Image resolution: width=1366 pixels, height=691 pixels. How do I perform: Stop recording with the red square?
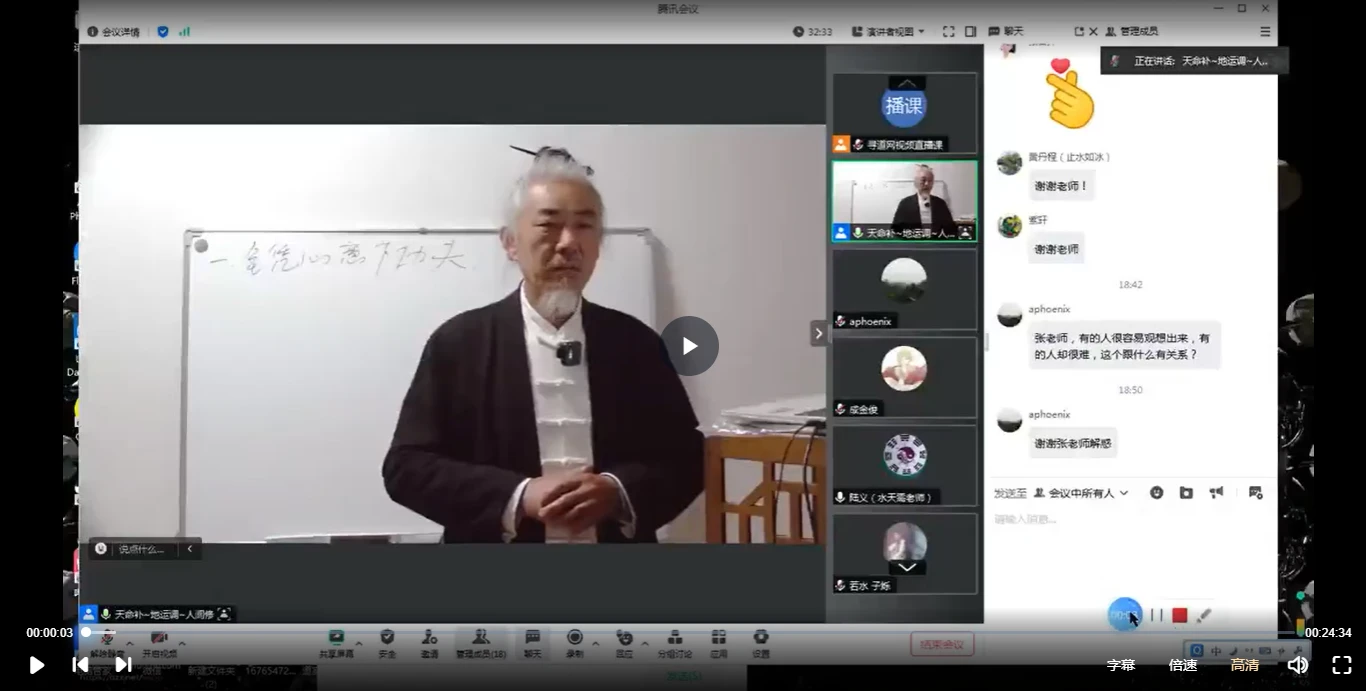[1180, 616]
